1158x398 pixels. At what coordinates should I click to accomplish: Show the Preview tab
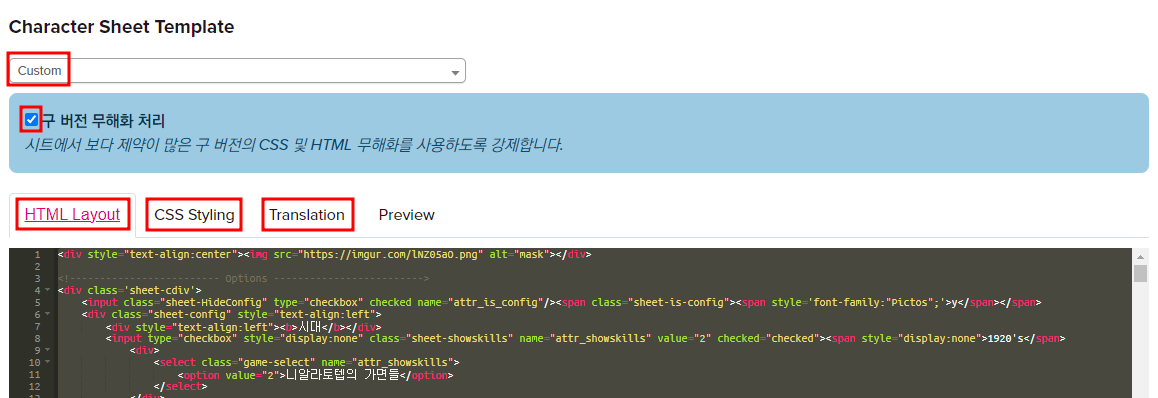tap(406, 215)
